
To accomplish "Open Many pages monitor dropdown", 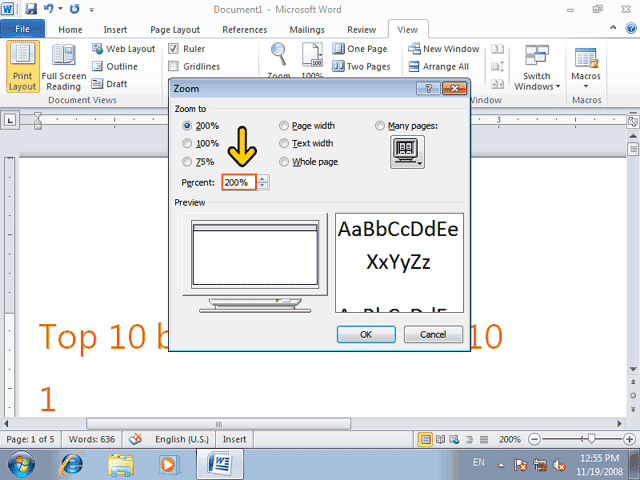I will tap(407, 152).
